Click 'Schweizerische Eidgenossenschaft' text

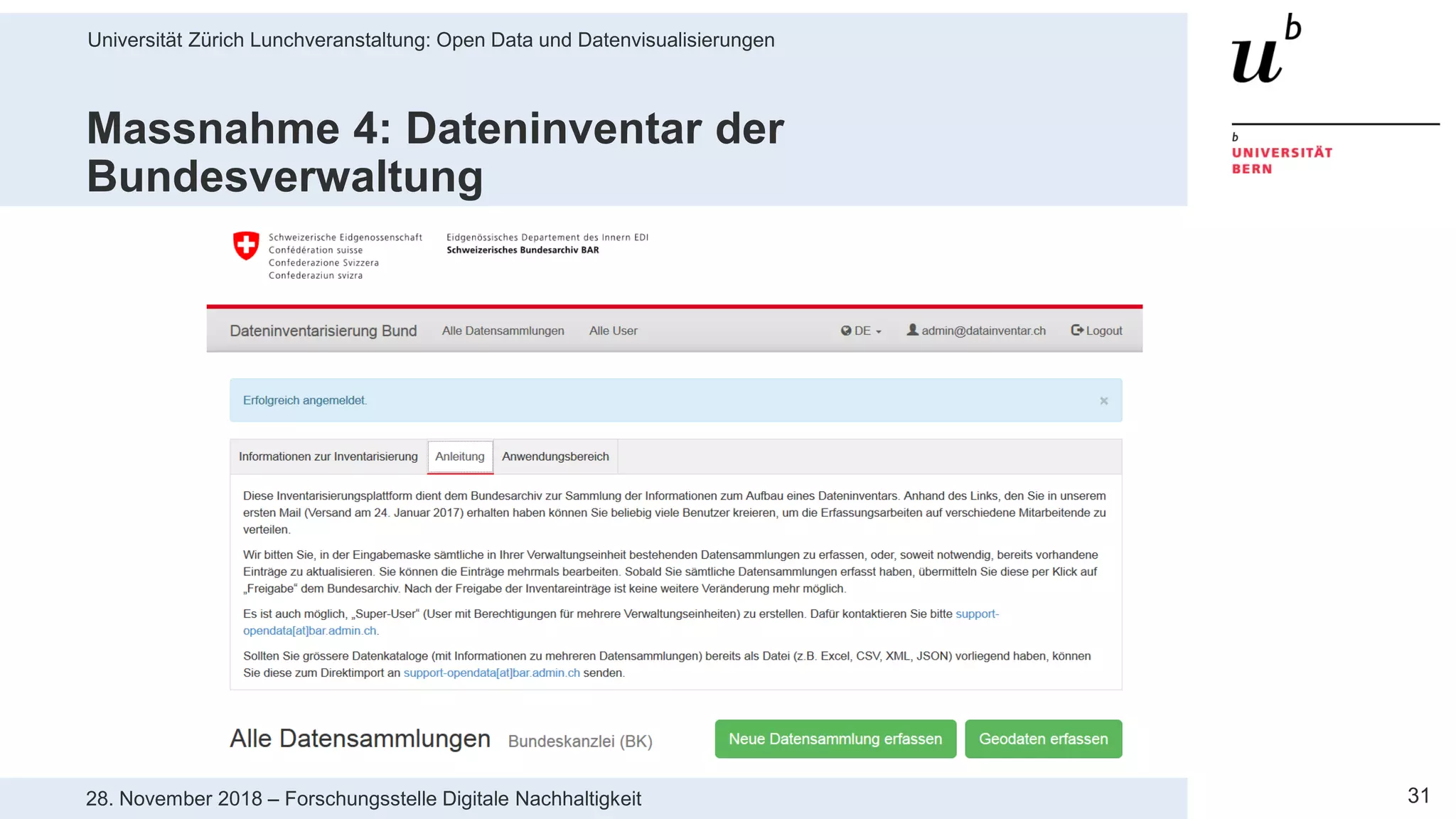(346, 237)
